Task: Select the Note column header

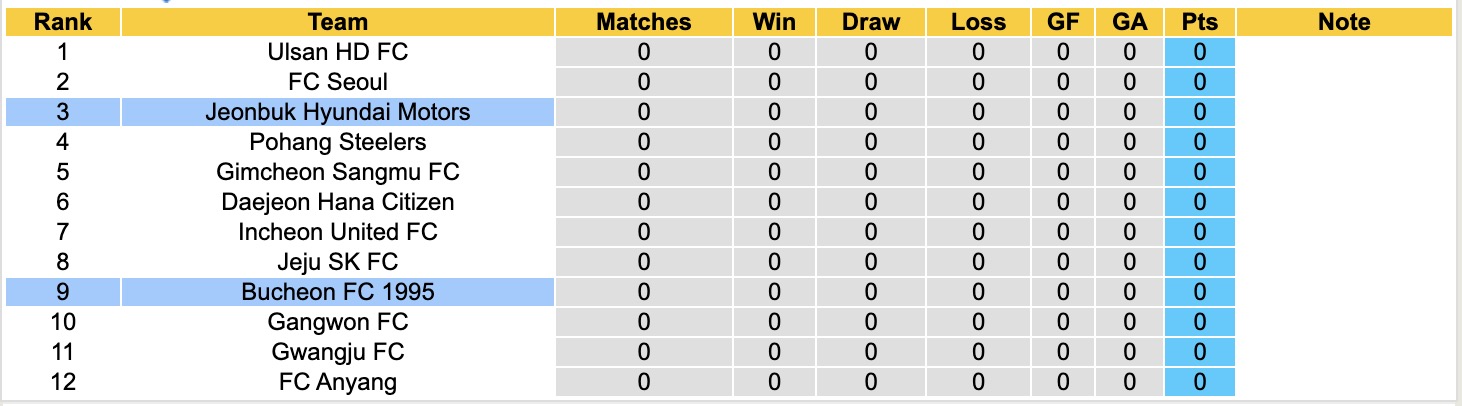Action: pos(1344,22)
